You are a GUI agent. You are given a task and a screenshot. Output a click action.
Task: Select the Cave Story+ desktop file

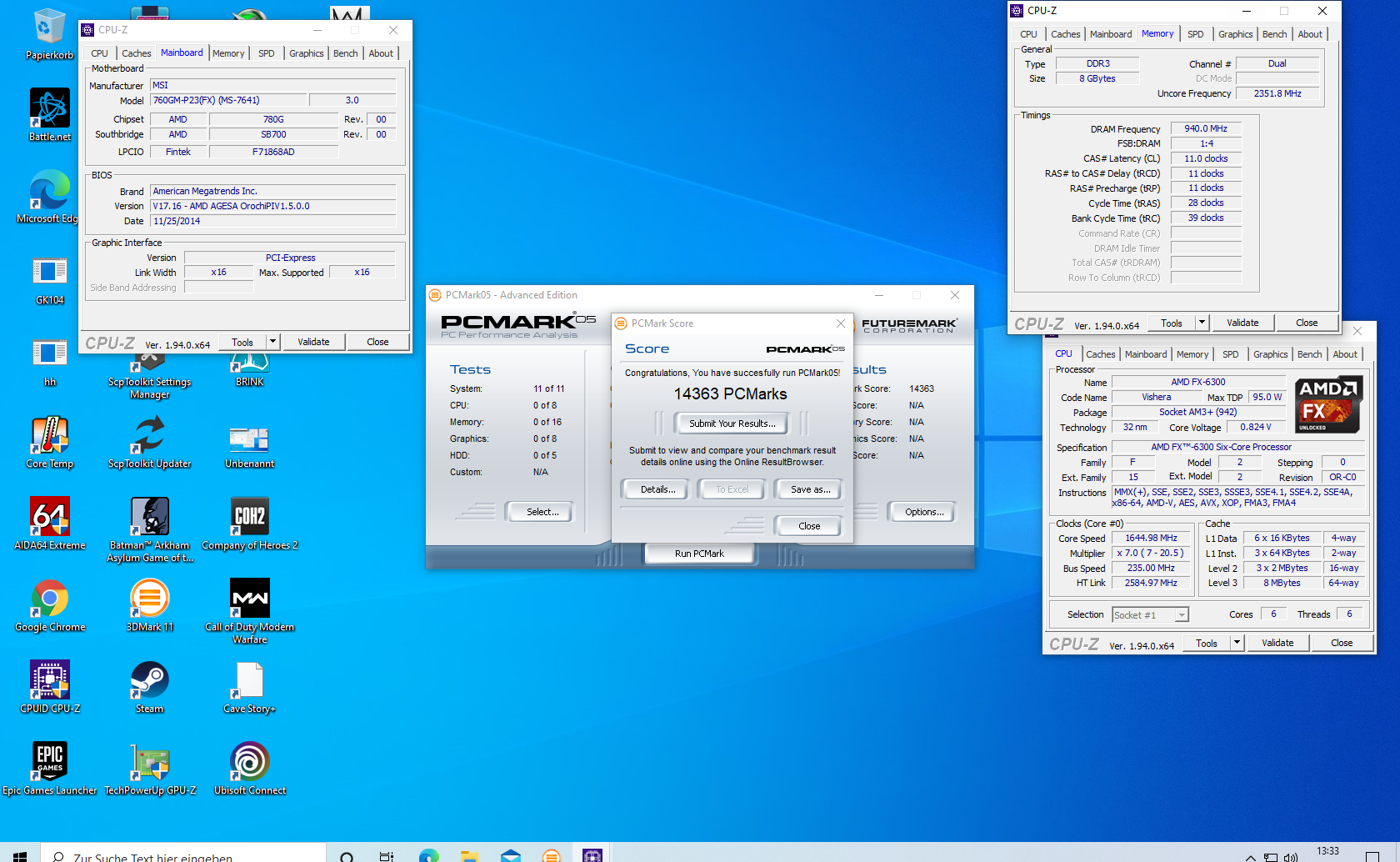click(249, 688)
